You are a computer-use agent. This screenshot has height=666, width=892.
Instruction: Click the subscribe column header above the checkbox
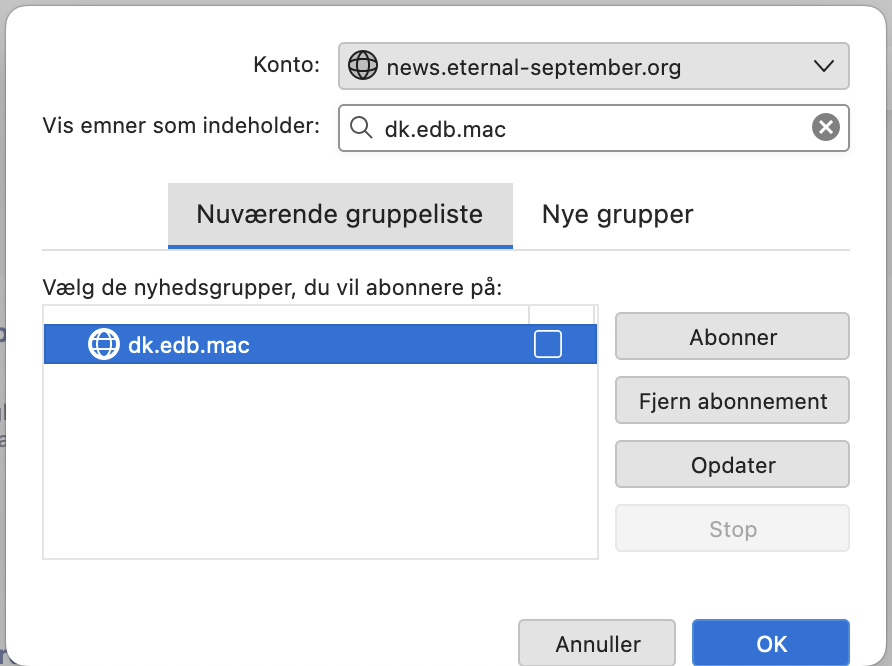(x=561, y=315)
